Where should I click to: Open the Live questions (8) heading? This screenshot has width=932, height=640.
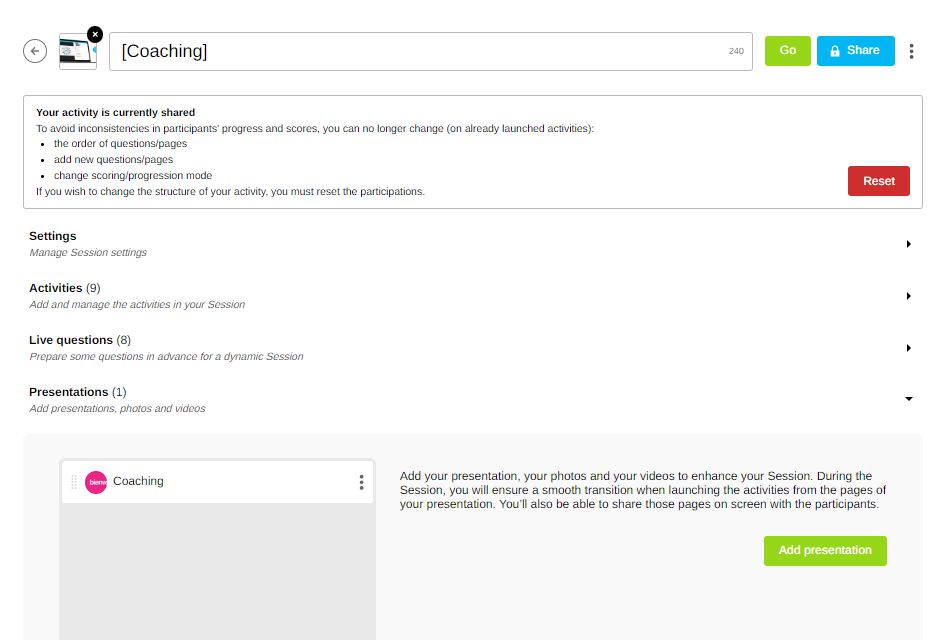tap(79, 340)
